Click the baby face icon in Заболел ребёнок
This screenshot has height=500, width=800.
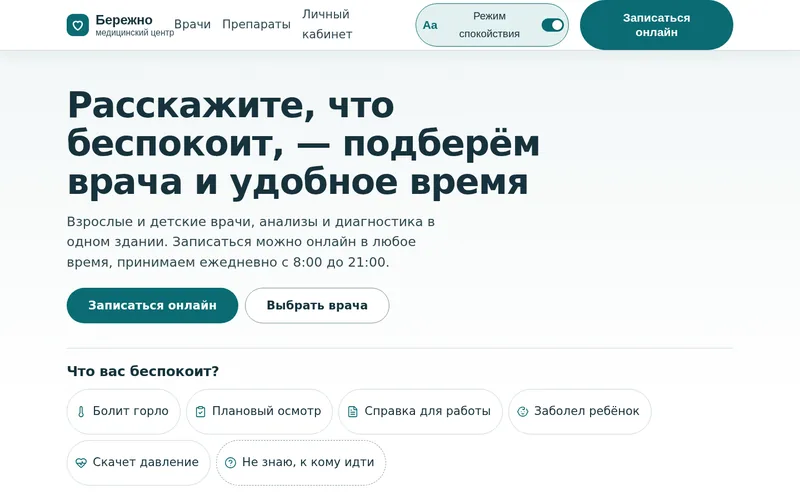[522, 411]
